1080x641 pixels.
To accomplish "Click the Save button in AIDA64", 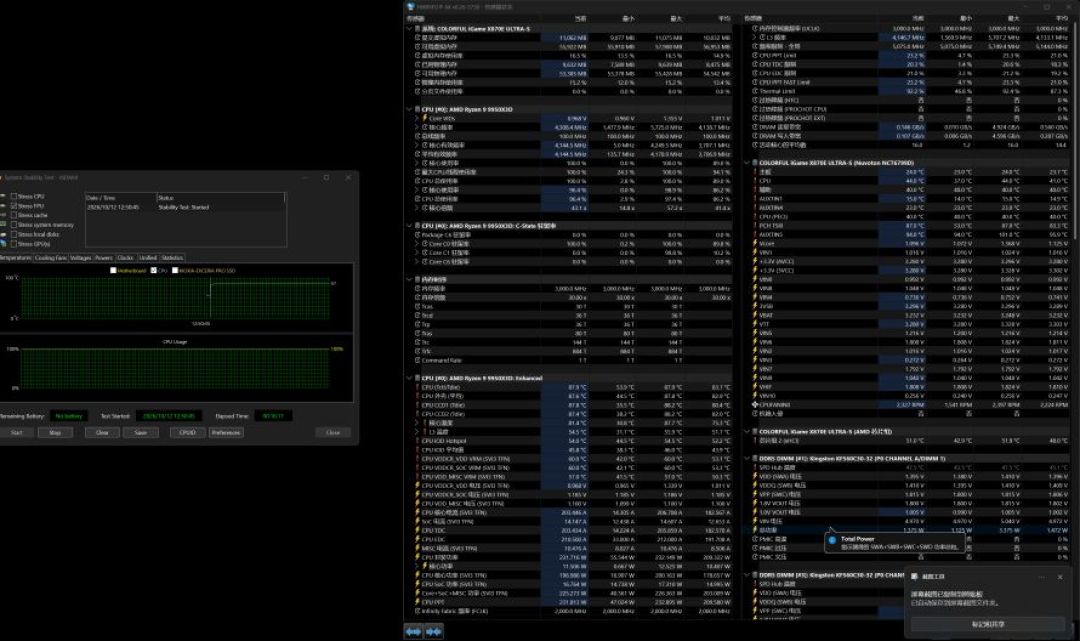I will pyautogui.click(x=141, y=432).
